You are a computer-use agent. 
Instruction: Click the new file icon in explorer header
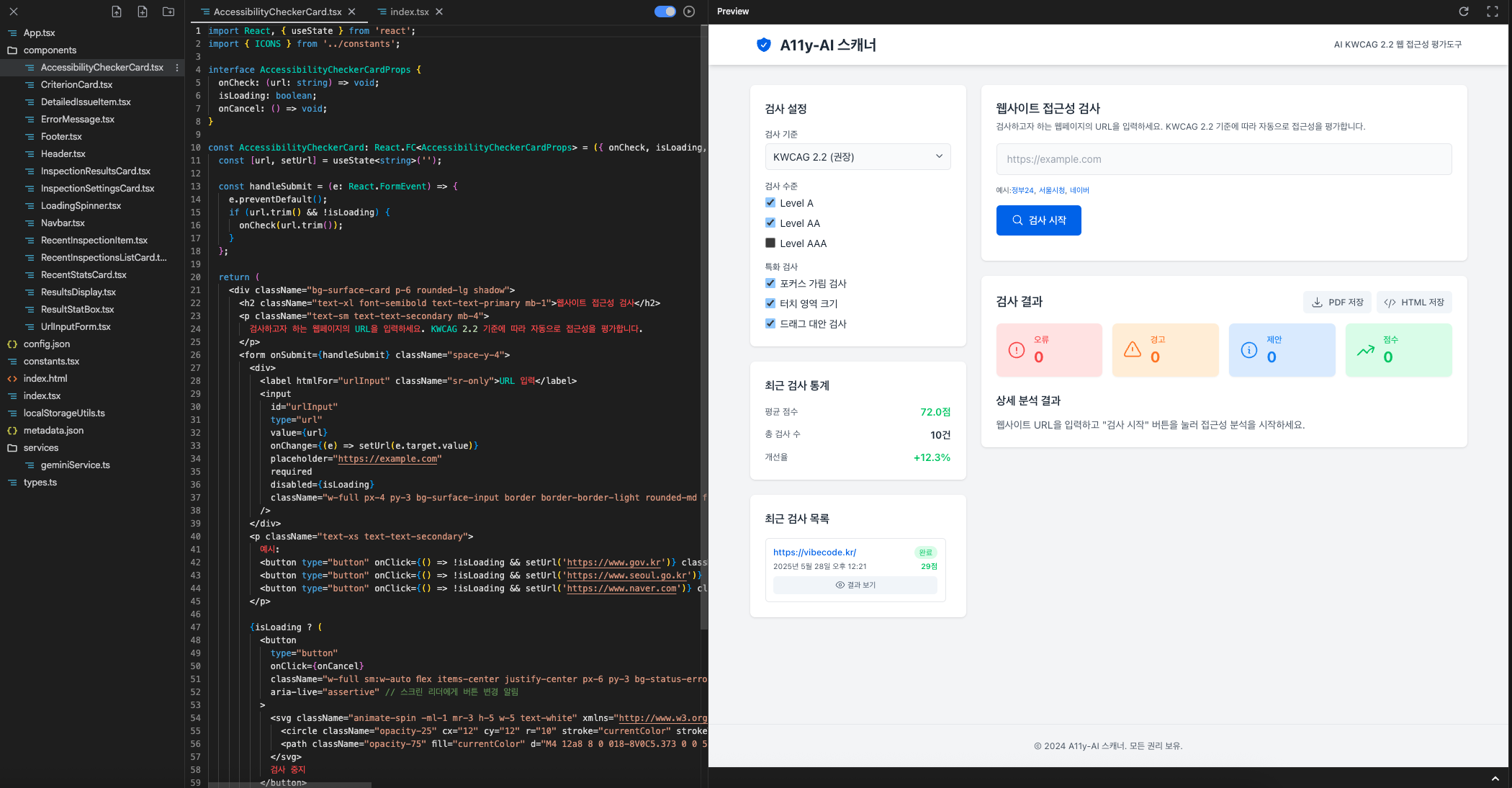pos(143,12)
